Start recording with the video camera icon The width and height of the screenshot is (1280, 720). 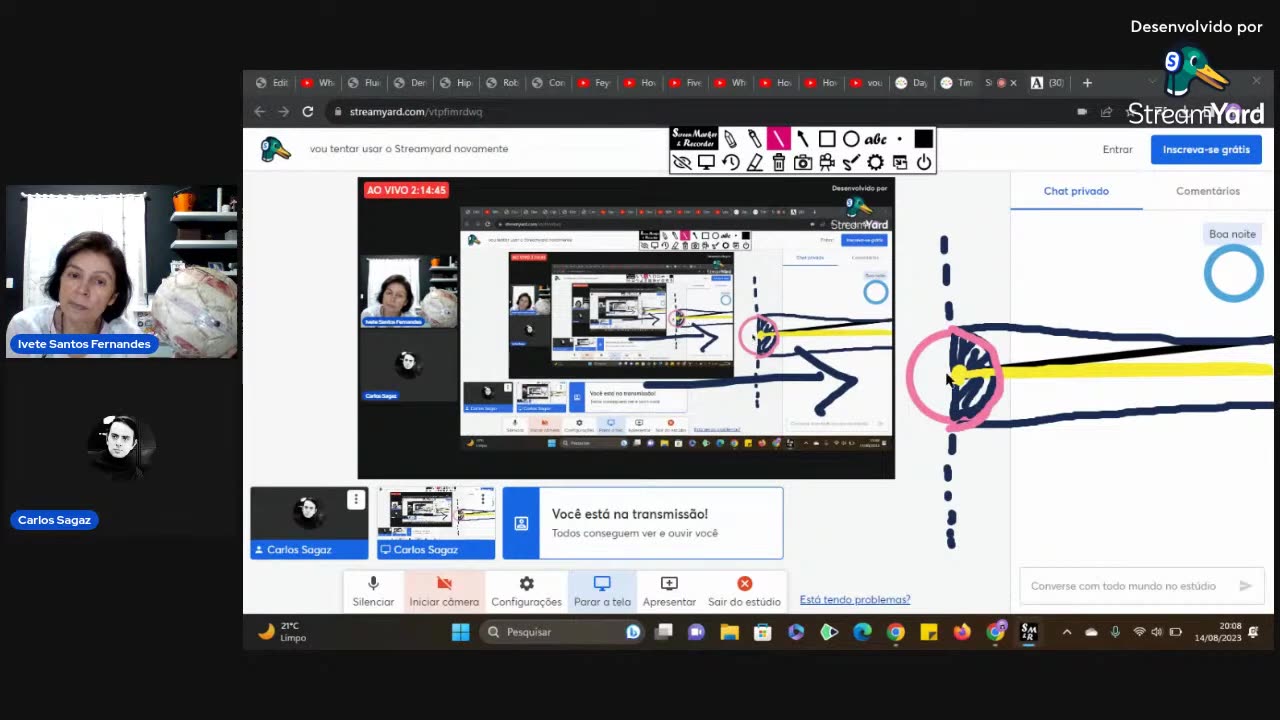[x=827, y=162]
